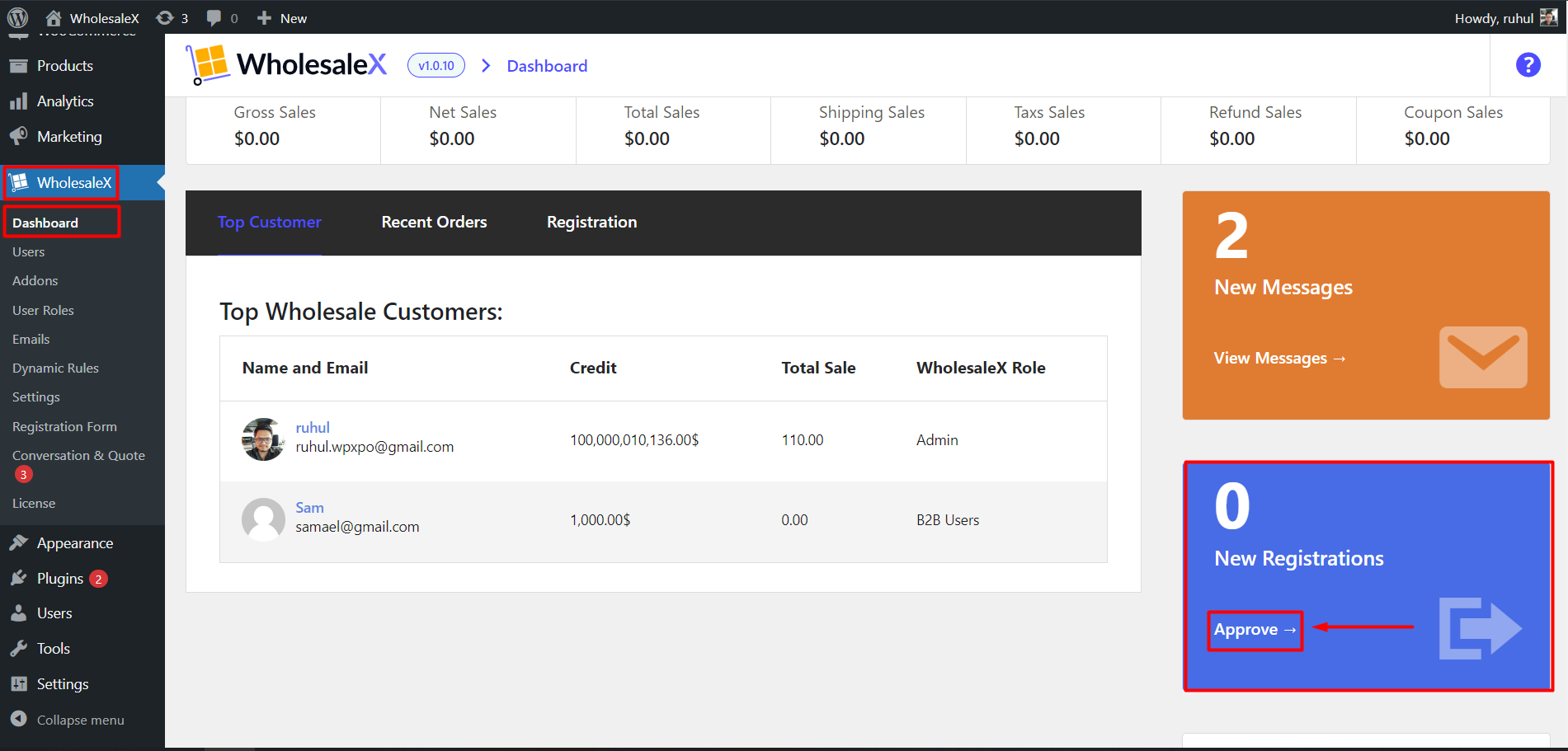Open Dashboard in WholesaleX submenu
1568x751 pixels.
(45, 223)
